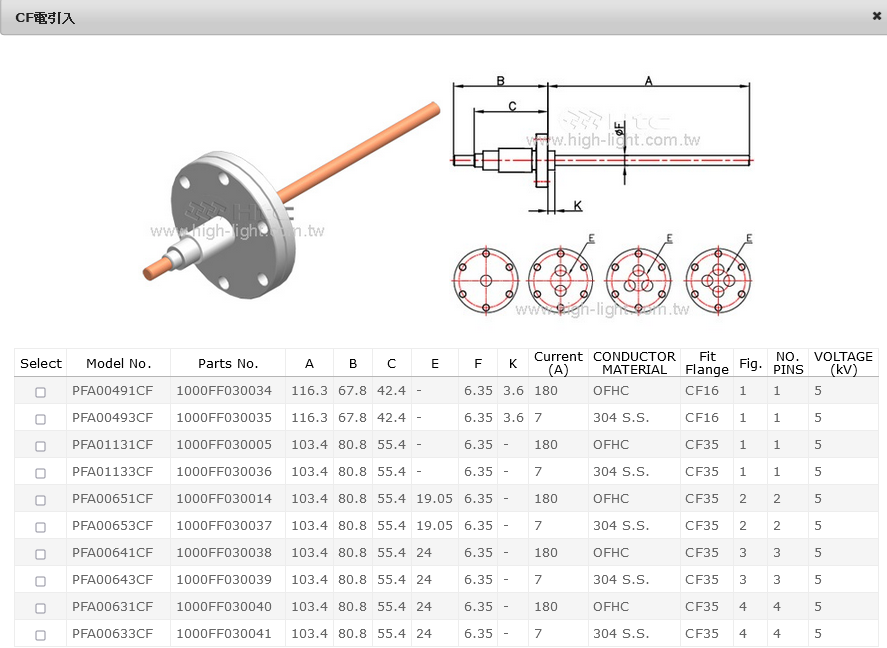Select model PFA00641CF checkbox

click(x=41, y=554)
